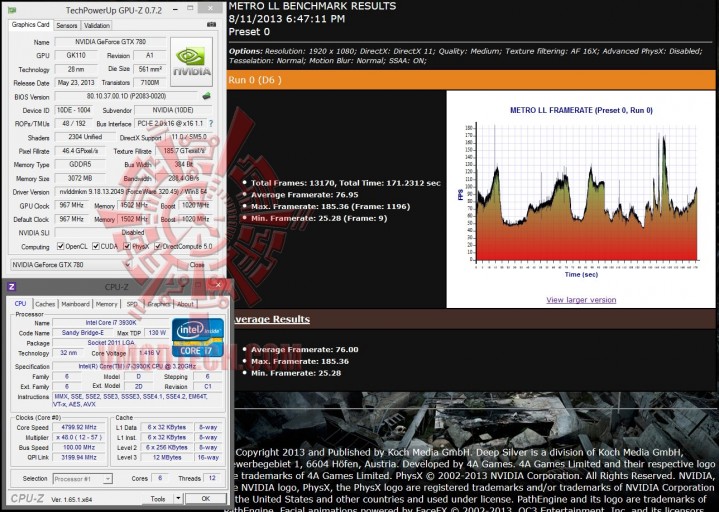Click the Multiplier x 48.0 value

point(79,437)
